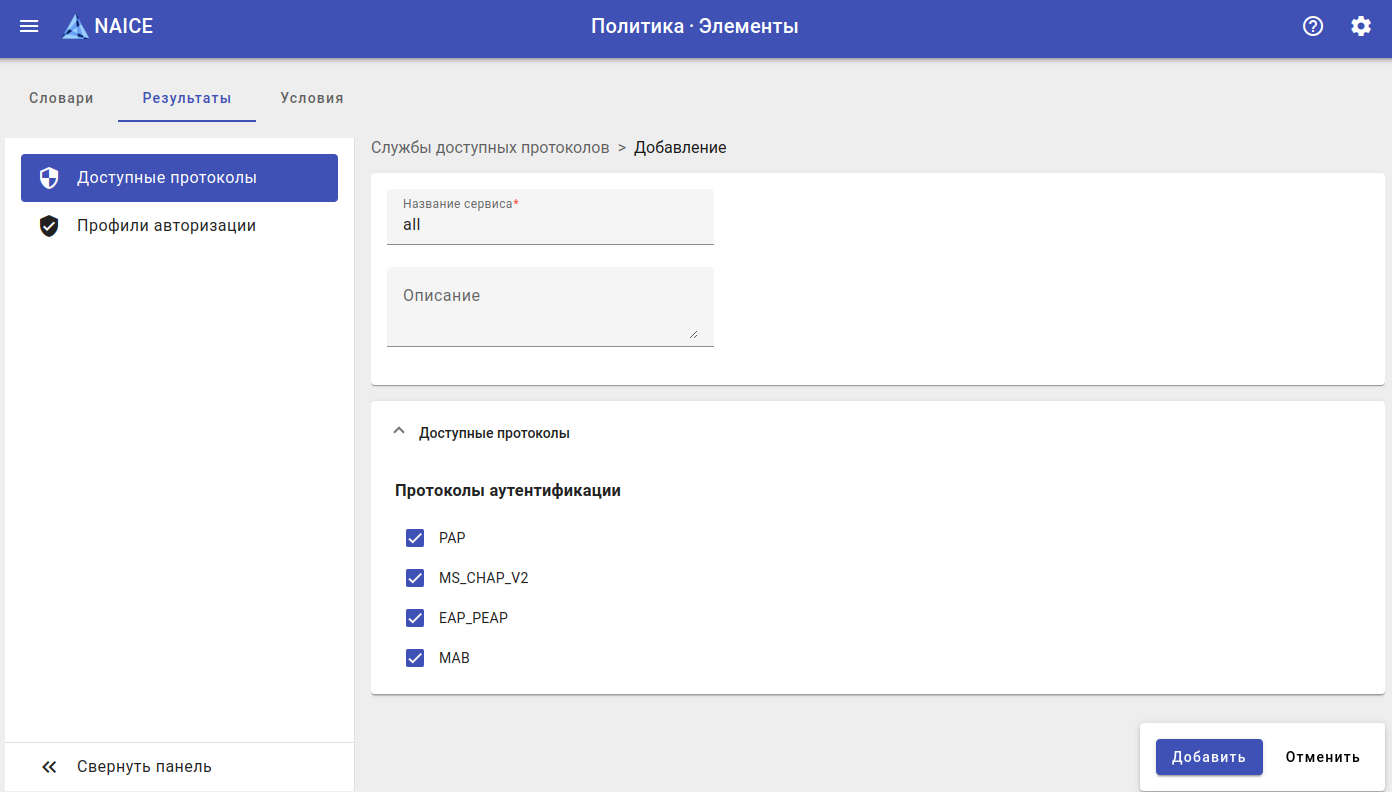The height and width of the screenshot is (792, 1392).
Task: Switch to the Словари tab
Action: click(61, 98)
